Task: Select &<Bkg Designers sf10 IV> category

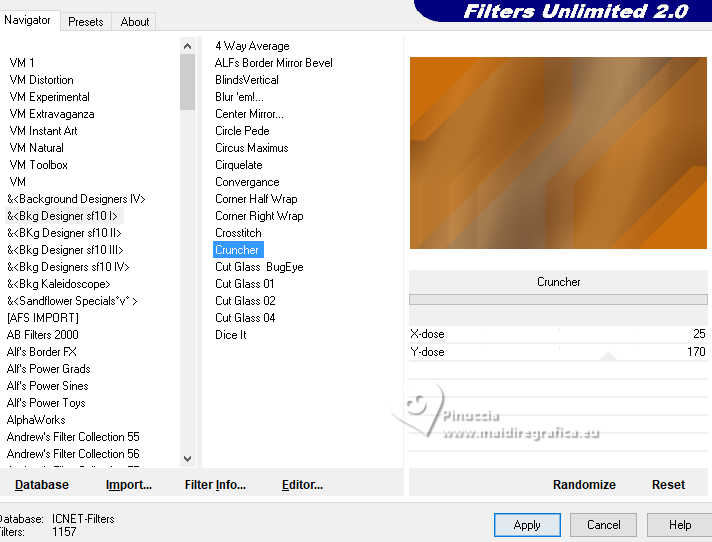Action: click(x=68, y=267)
